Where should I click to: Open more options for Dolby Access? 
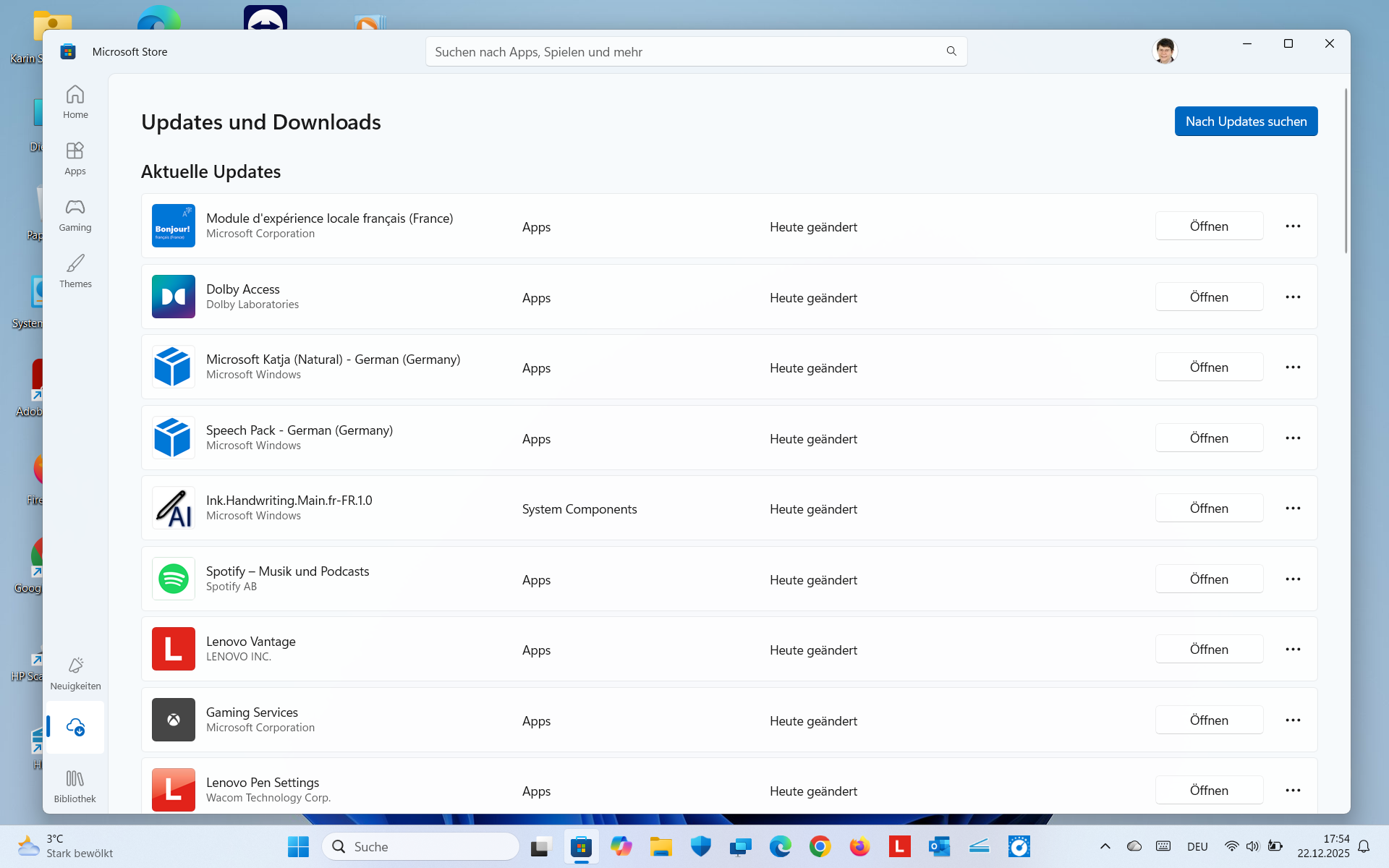pos(1293,297)
